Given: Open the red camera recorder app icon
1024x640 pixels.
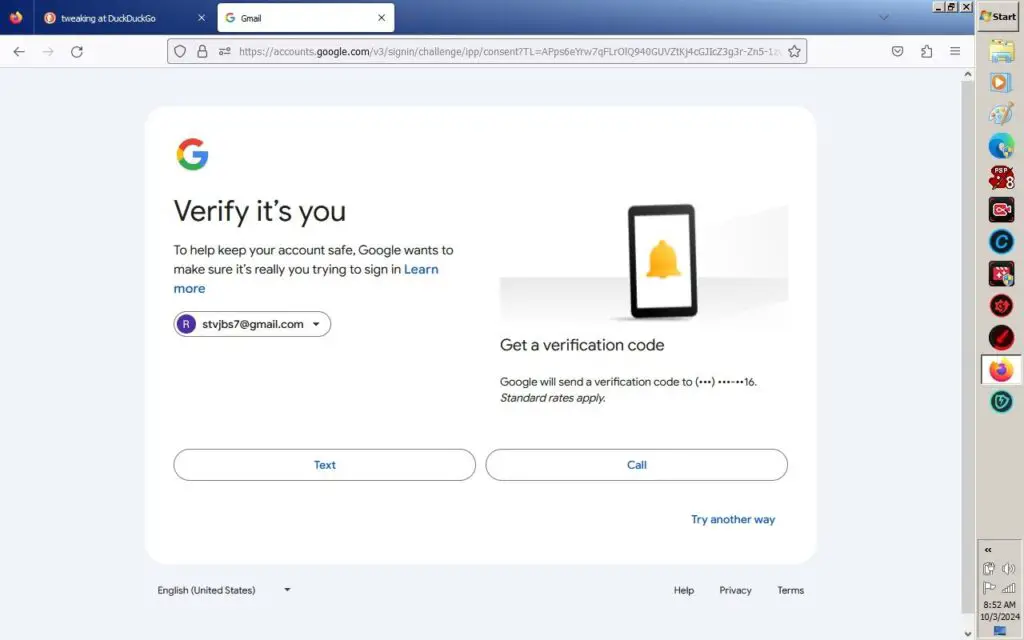Looking at the screenshot, I should (1001, 210).
